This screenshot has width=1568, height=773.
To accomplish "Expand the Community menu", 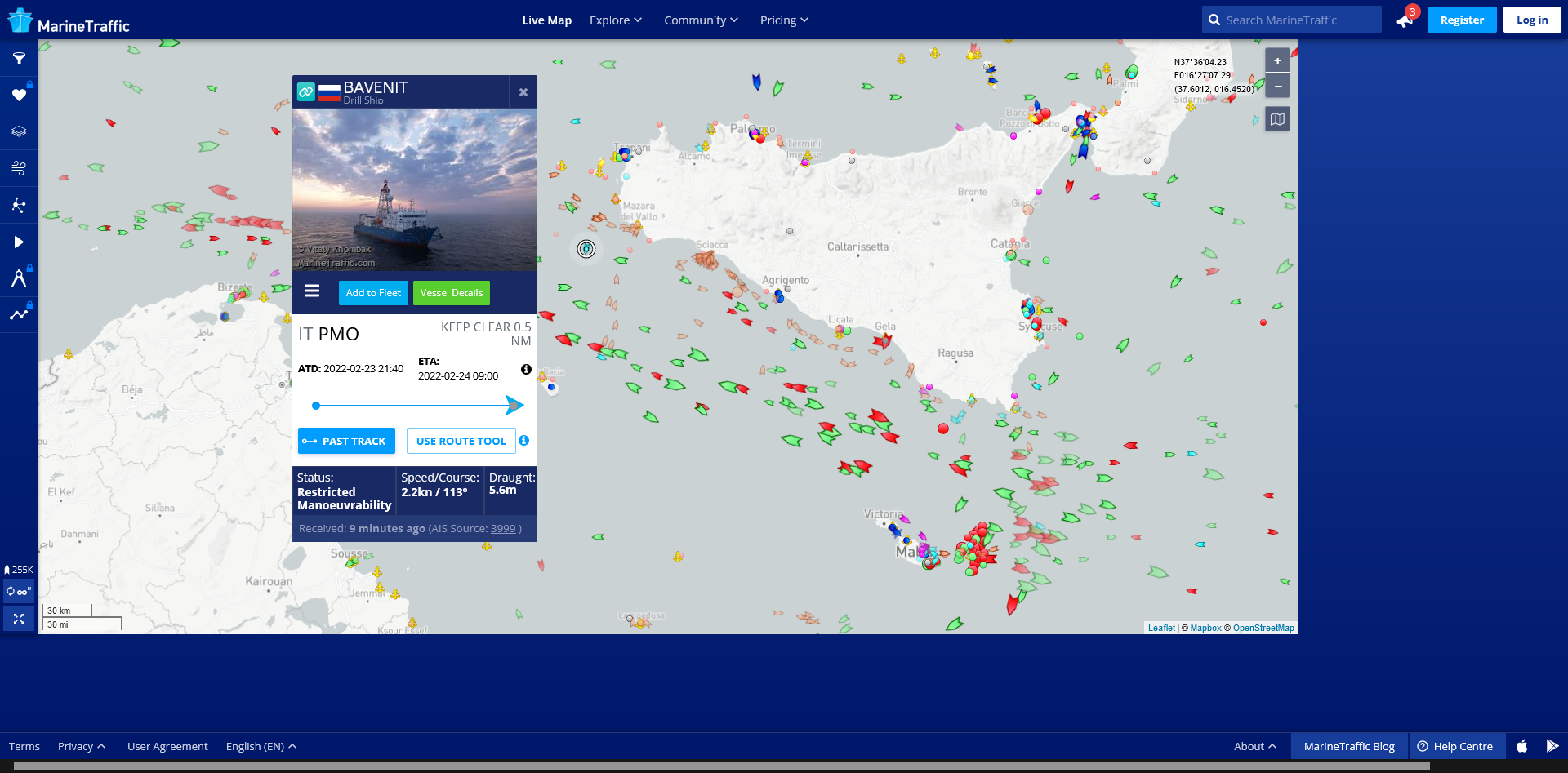I will (701, 20).
